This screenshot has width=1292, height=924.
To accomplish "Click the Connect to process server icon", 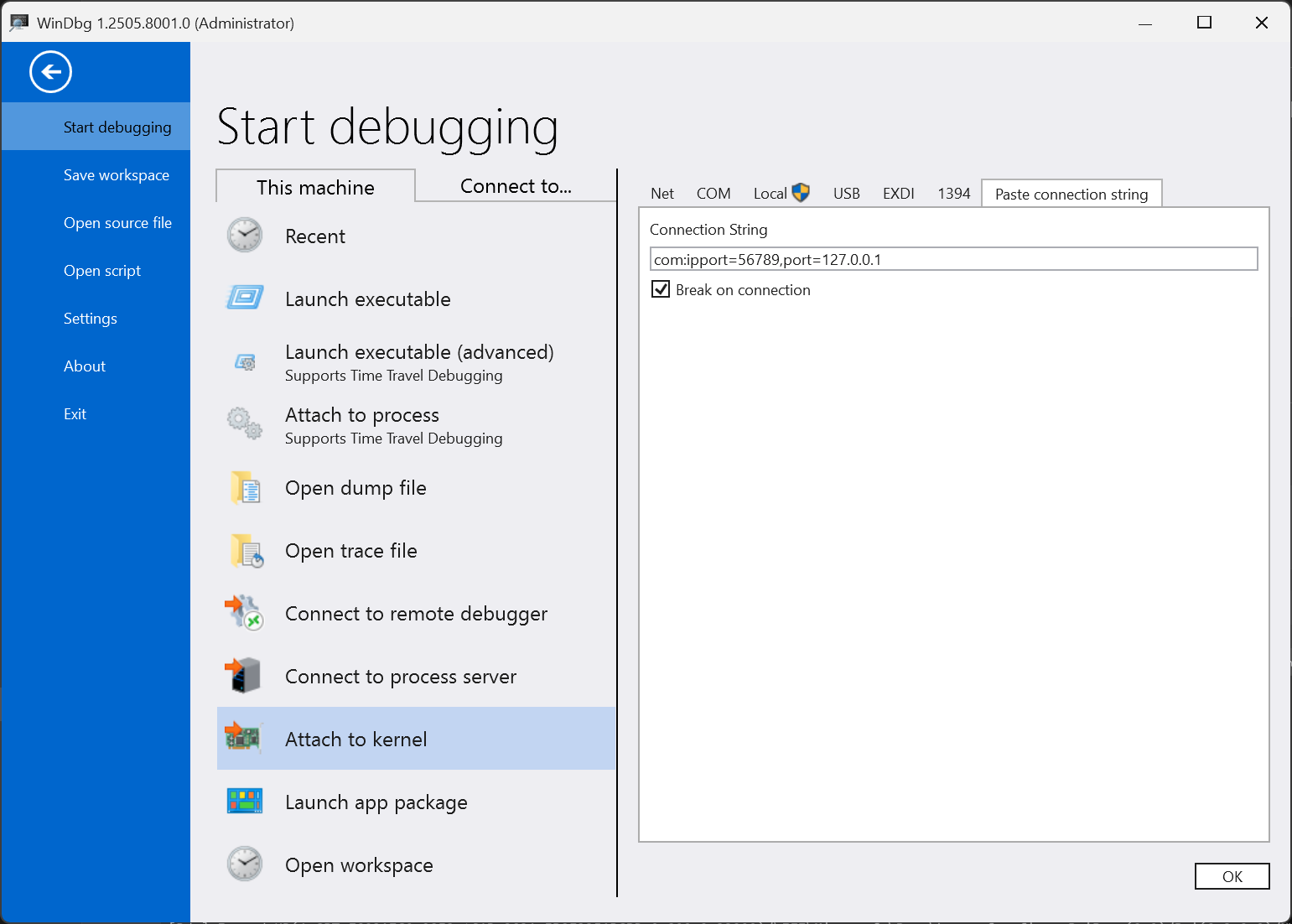I will pyautogui.click(x=243, y=676).
